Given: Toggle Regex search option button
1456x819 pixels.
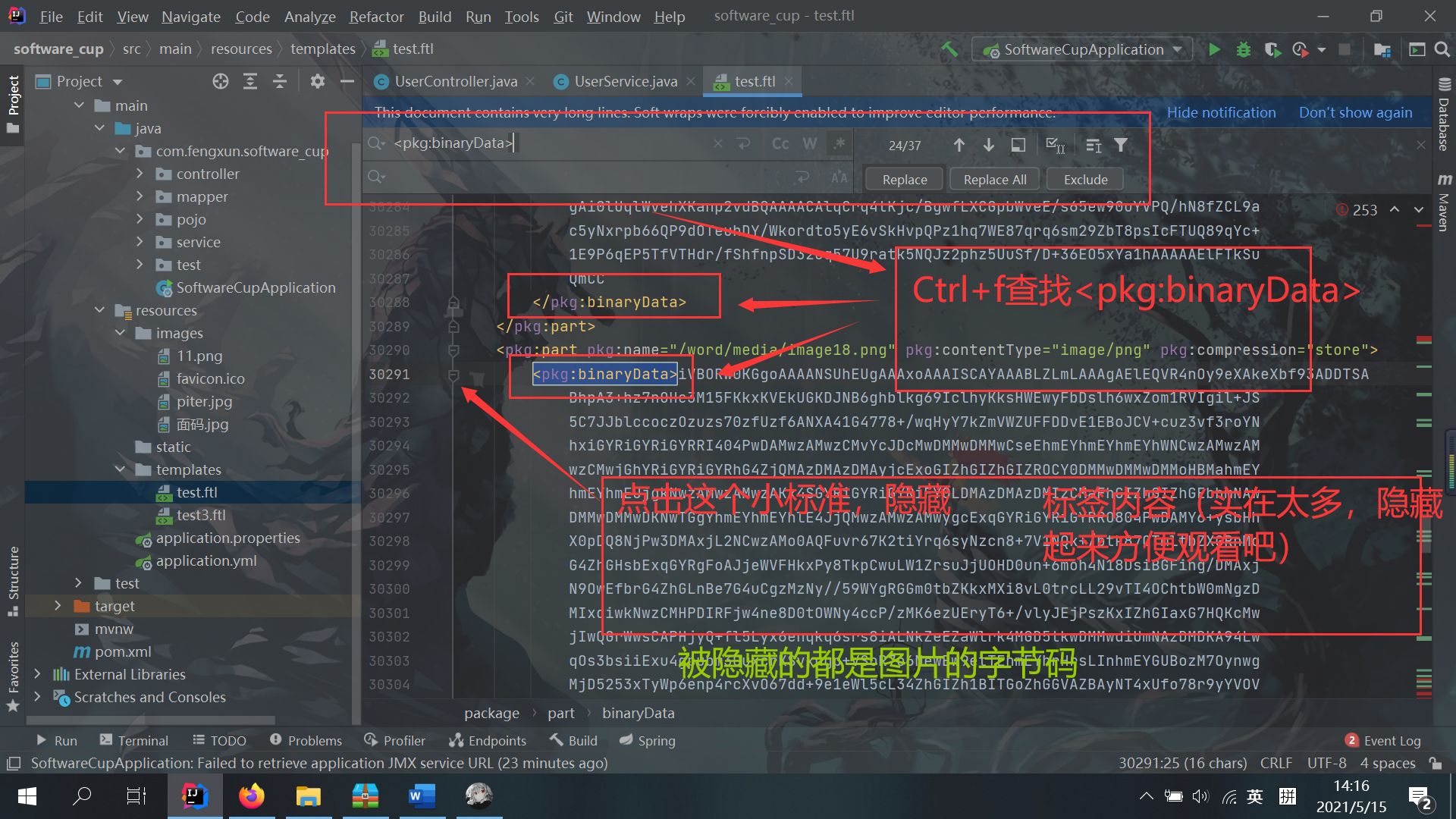Looking at the screenshot, I should coord(839,144).
